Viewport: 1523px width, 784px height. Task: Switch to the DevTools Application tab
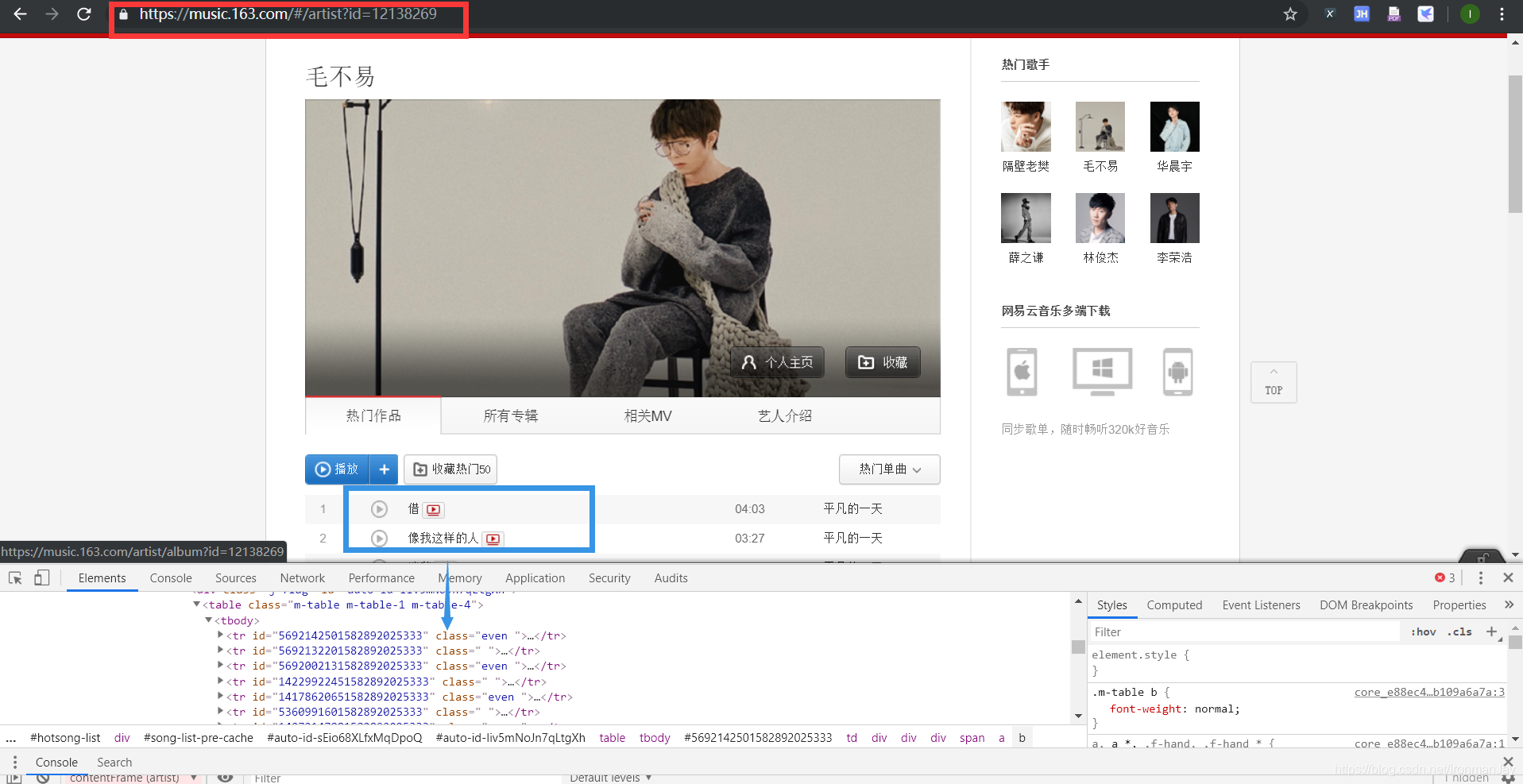[x=535, y=578]
